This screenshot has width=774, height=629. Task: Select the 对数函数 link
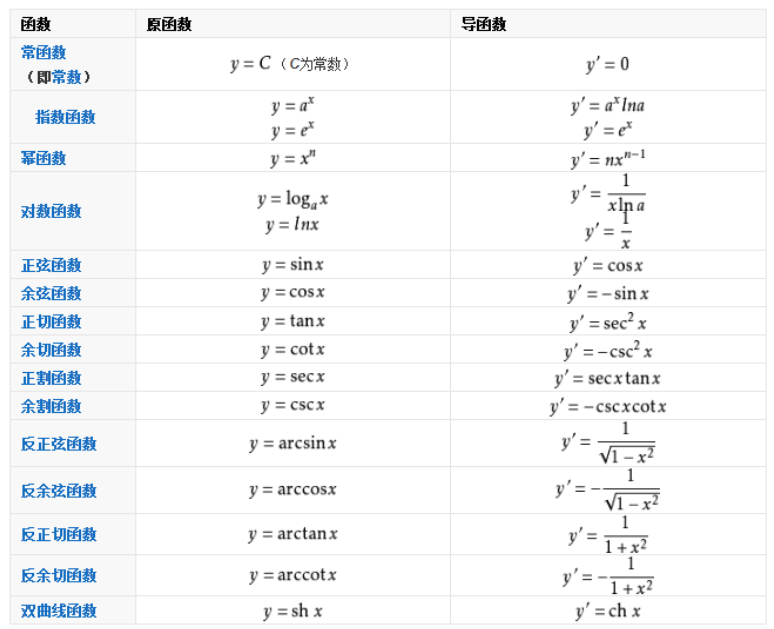pos(51,211)
